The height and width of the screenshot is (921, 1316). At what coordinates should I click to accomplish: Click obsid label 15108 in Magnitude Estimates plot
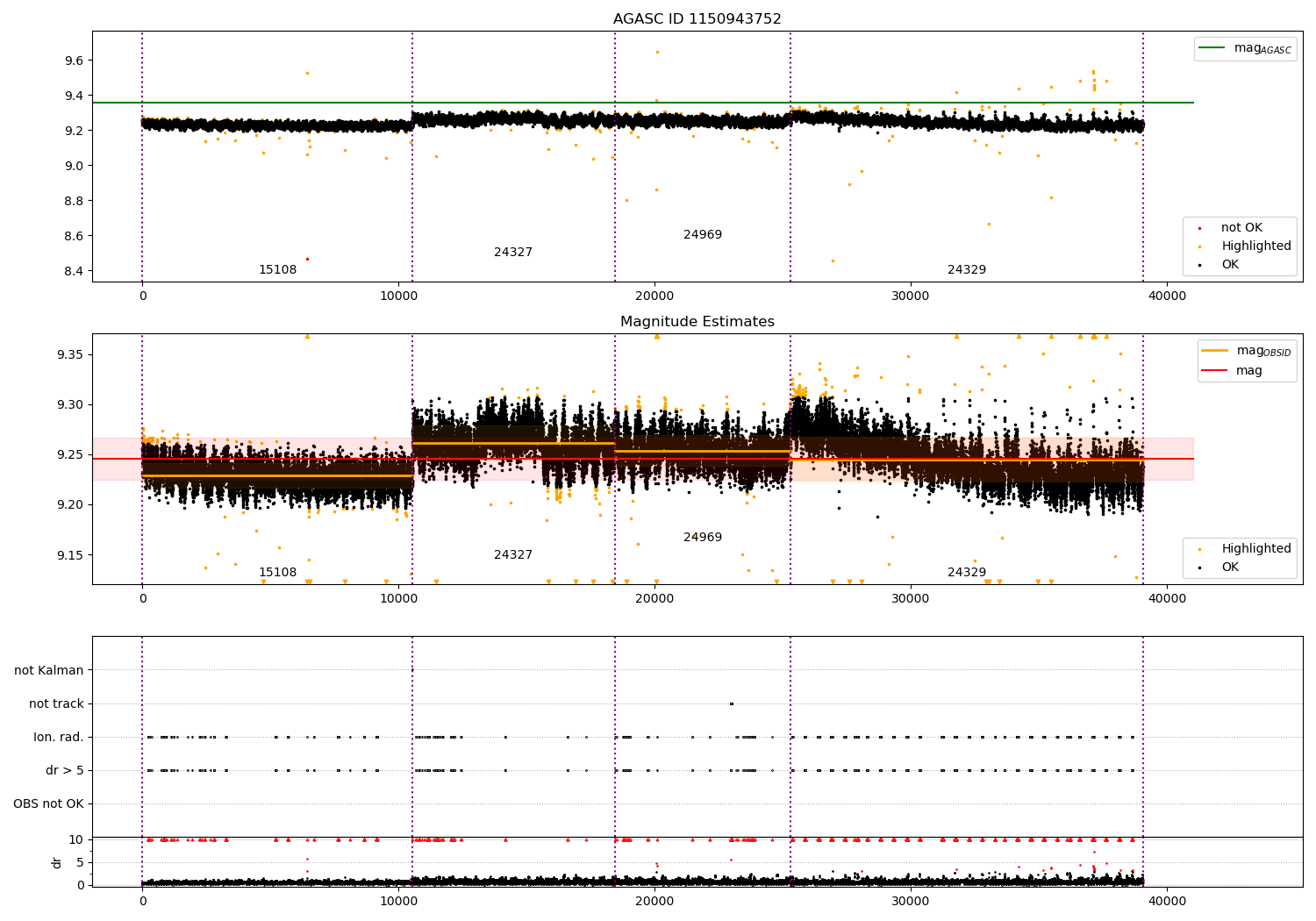277,573
